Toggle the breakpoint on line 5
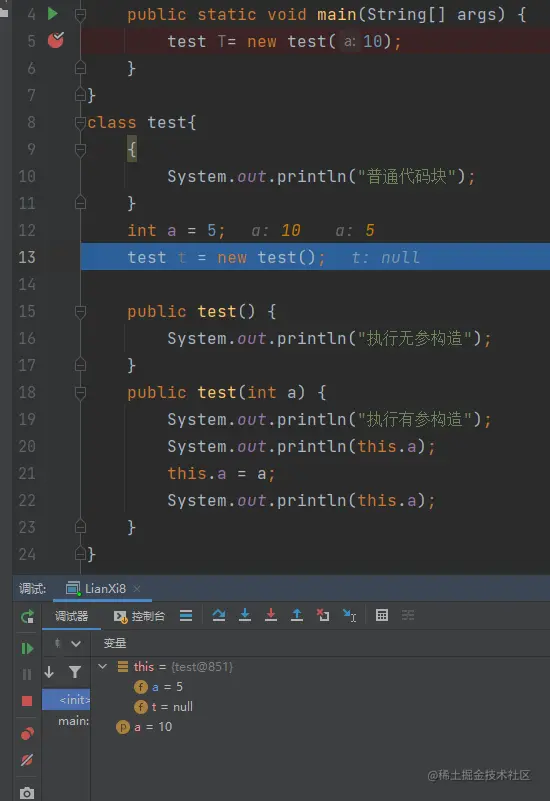Viewport: 550px width, 801px height. 56,40
